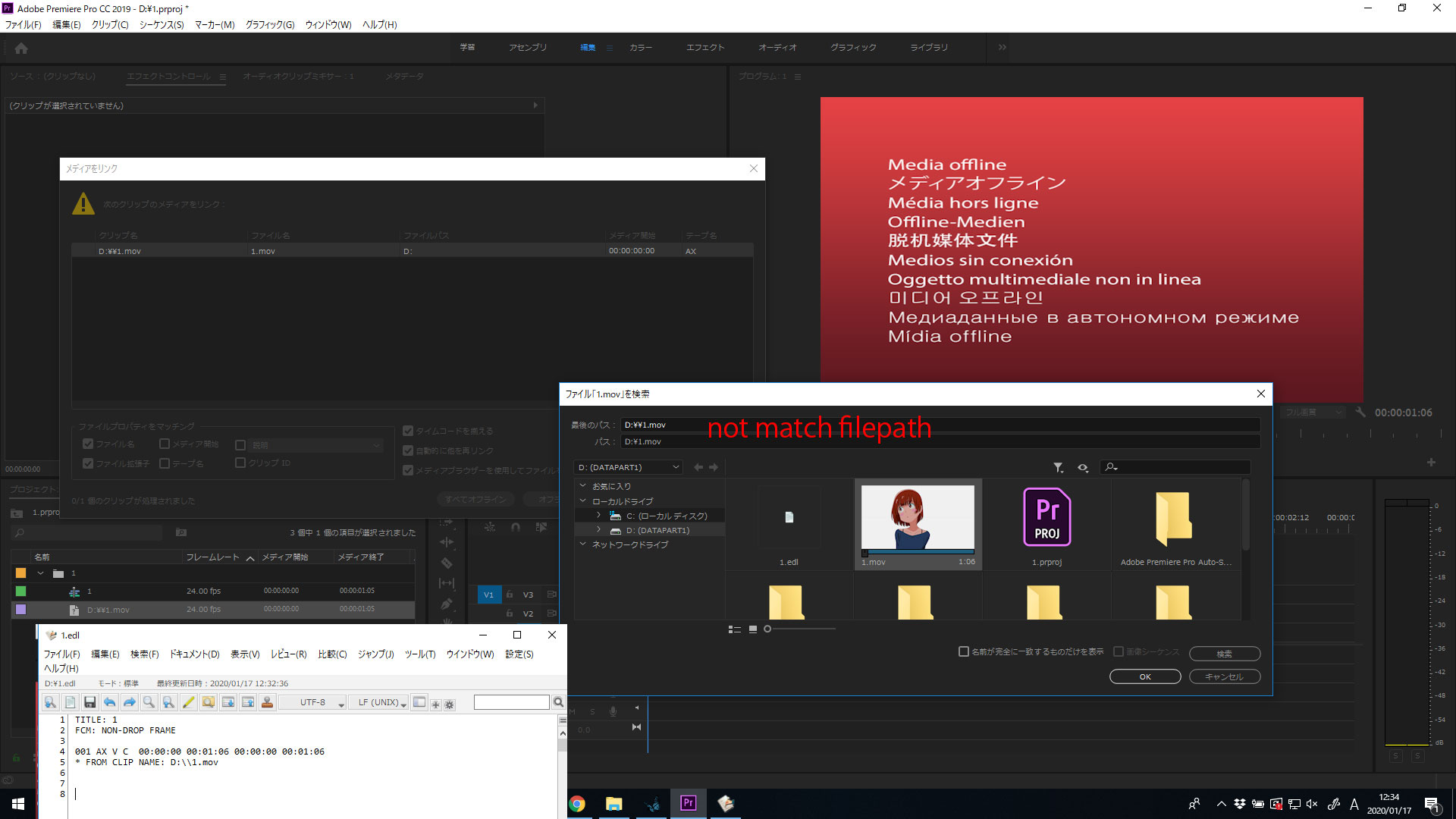
Task: Toggle the 'メディア開始' match checkbox
Action: (x=165, y=444)
